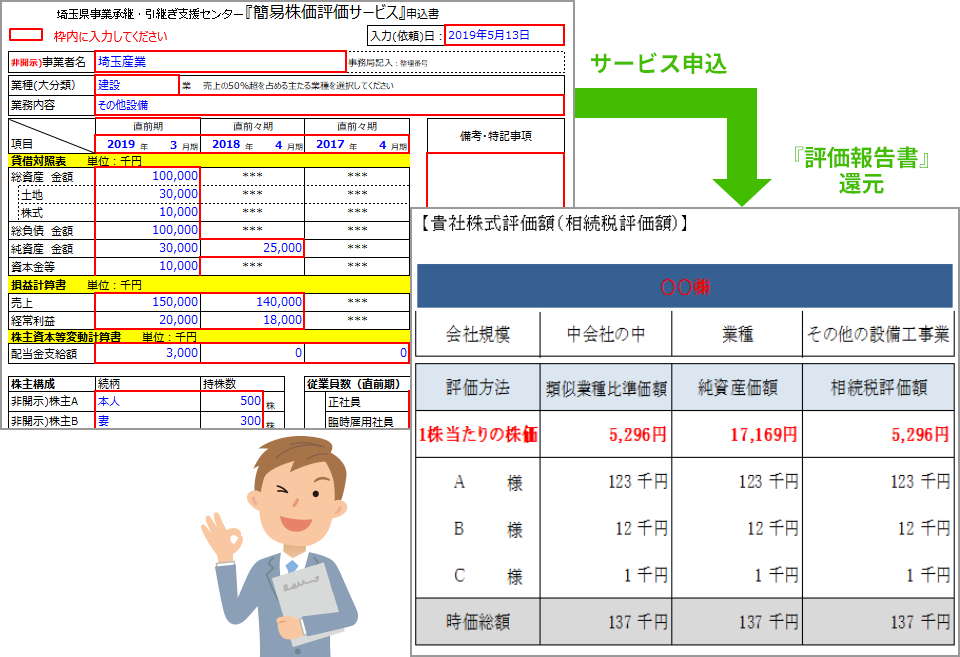The height and width of the screenshot is (657, 960).
Task: Click the empty red legend box beside 枠内に入力してください
Action: coord(29,35)
